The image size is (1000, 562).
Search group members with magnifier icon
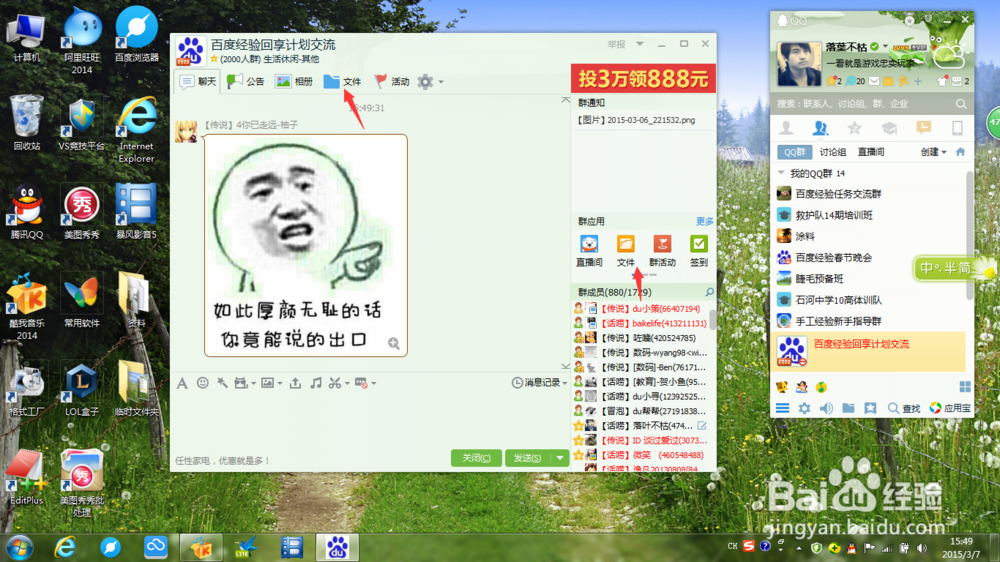click(x=709, y=292)
